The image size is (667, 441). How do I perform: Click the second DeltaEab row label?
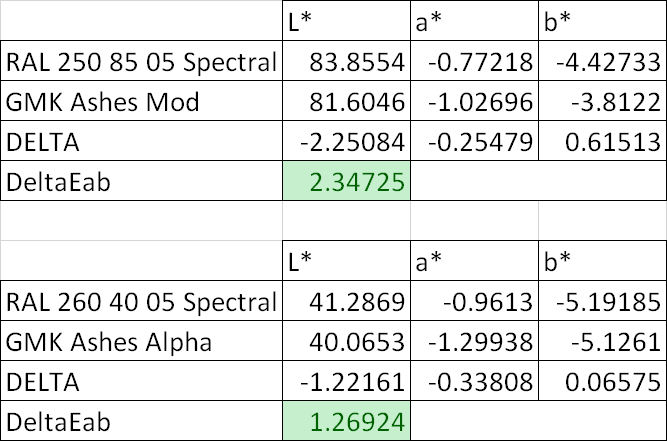tap(140, 421)
